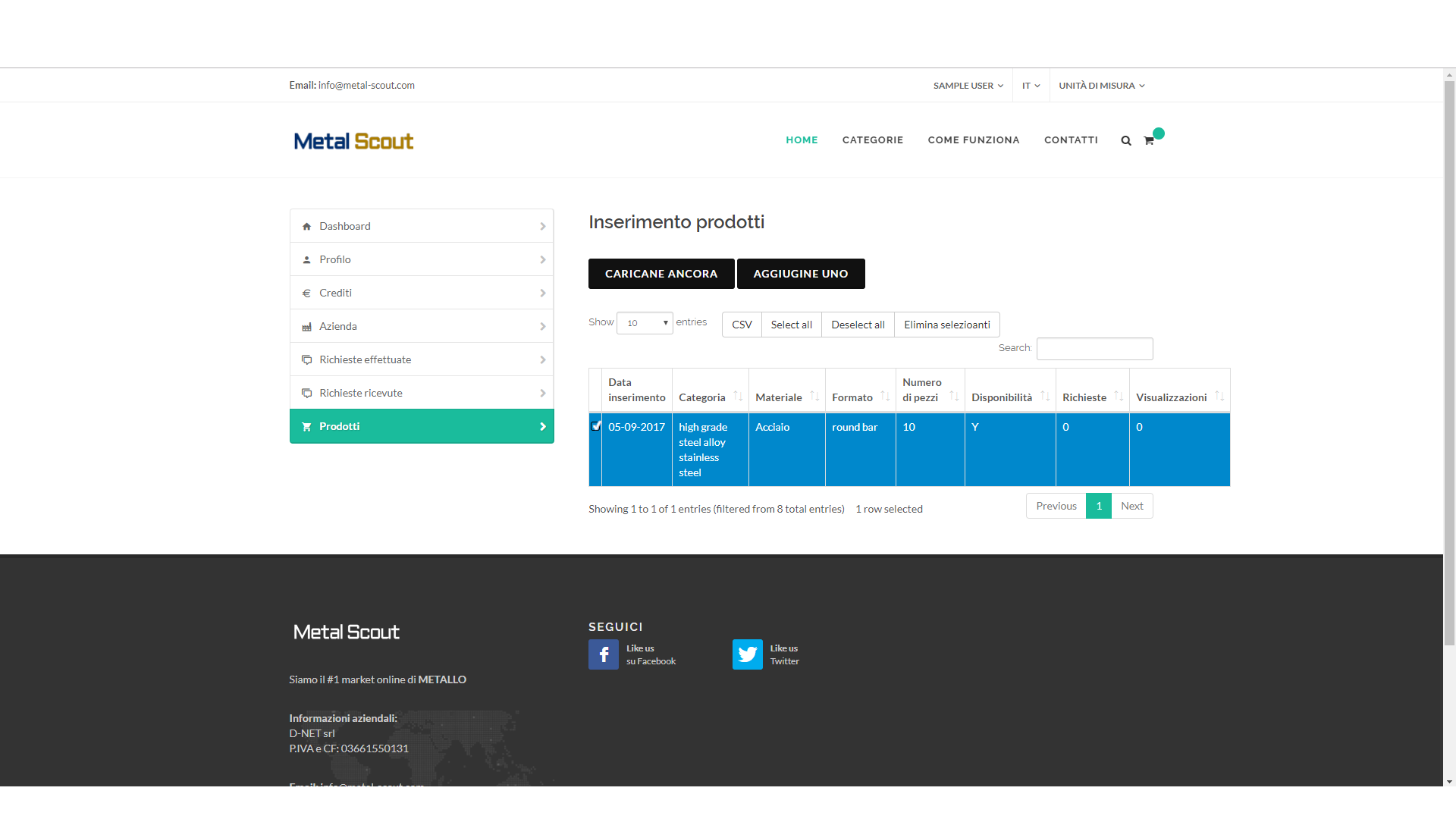Click the Richieste ricevute chat icon
Screen dimensions: 1456x819
click(x=306, y=393)
